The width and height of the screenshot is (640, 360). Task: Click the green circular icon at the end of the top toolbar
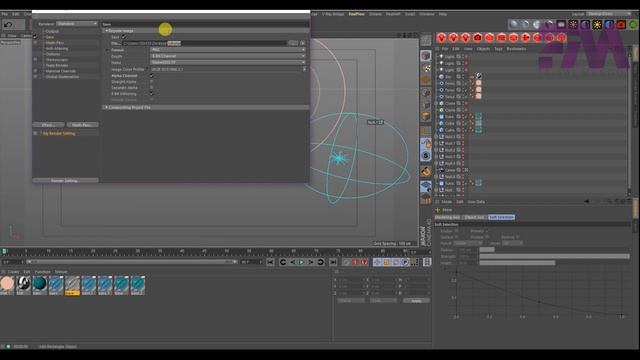pos(633,25)
